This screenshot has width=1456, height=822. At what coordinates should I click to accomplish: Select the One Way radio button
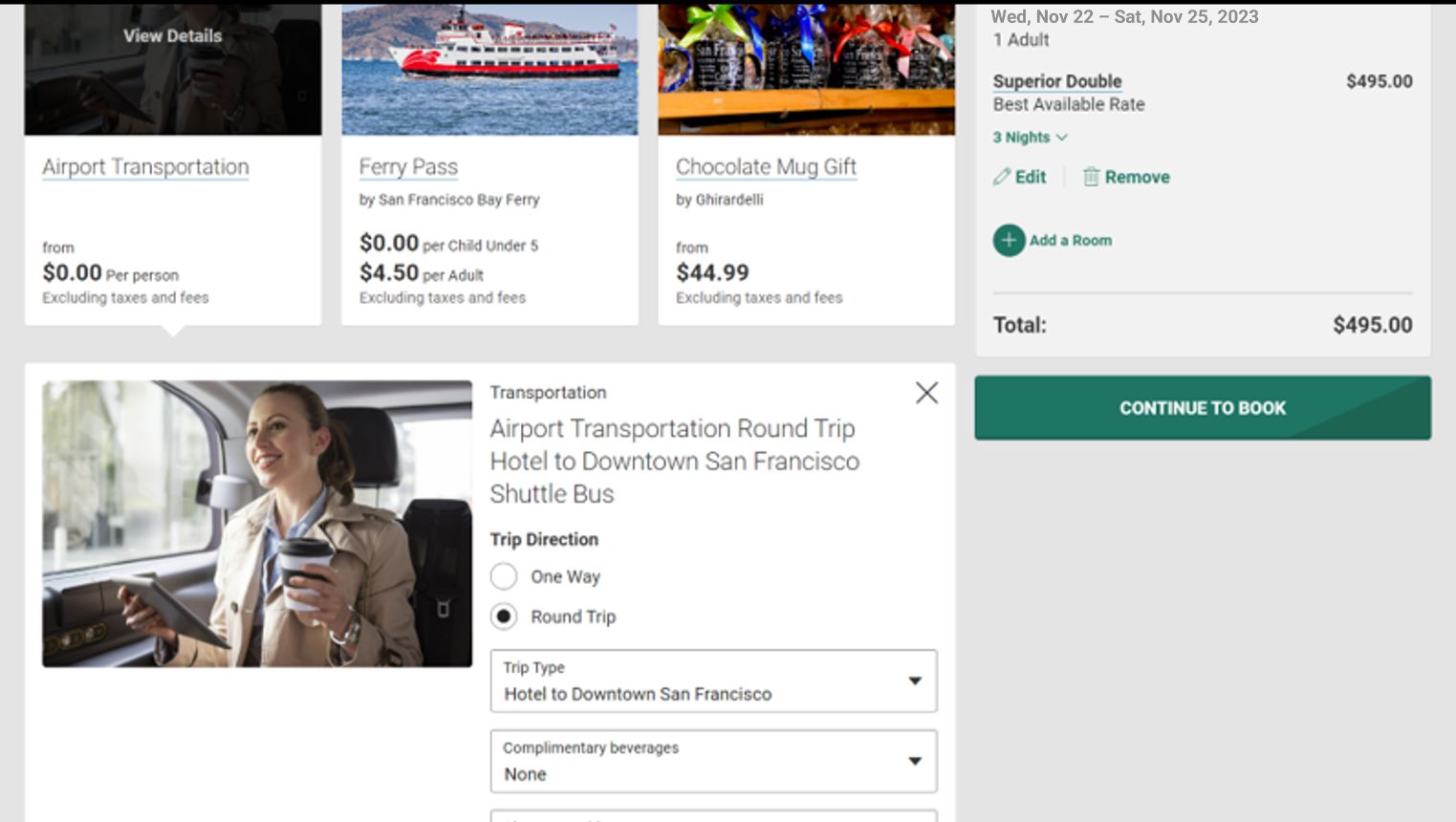click(x=504, y=576)
